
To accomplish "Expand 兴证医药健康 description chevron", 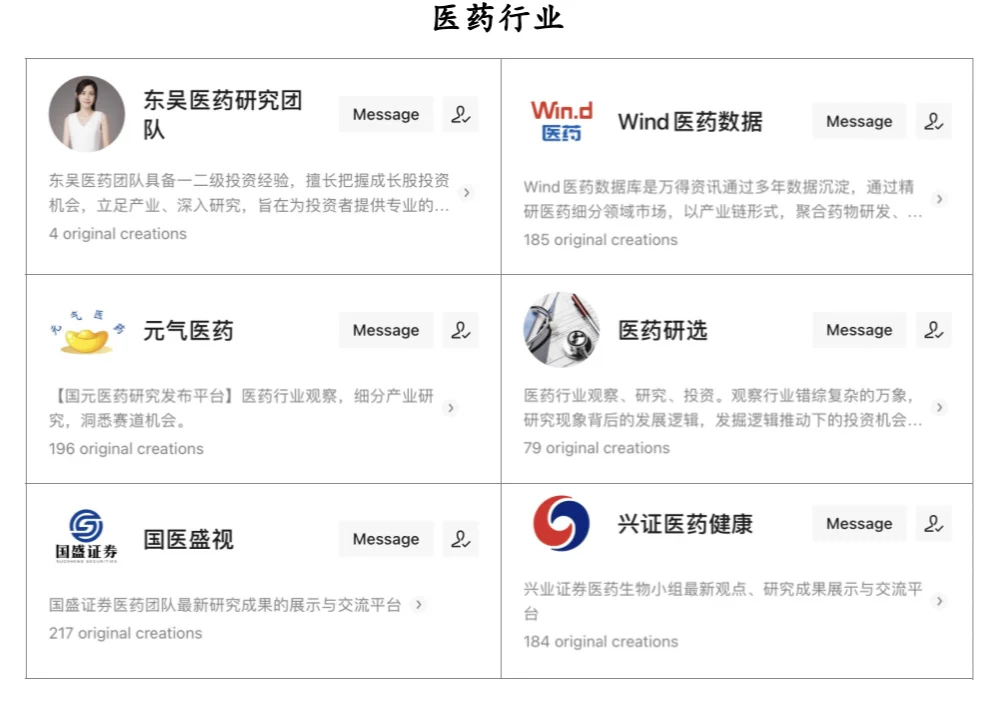I will click(939, 601).
